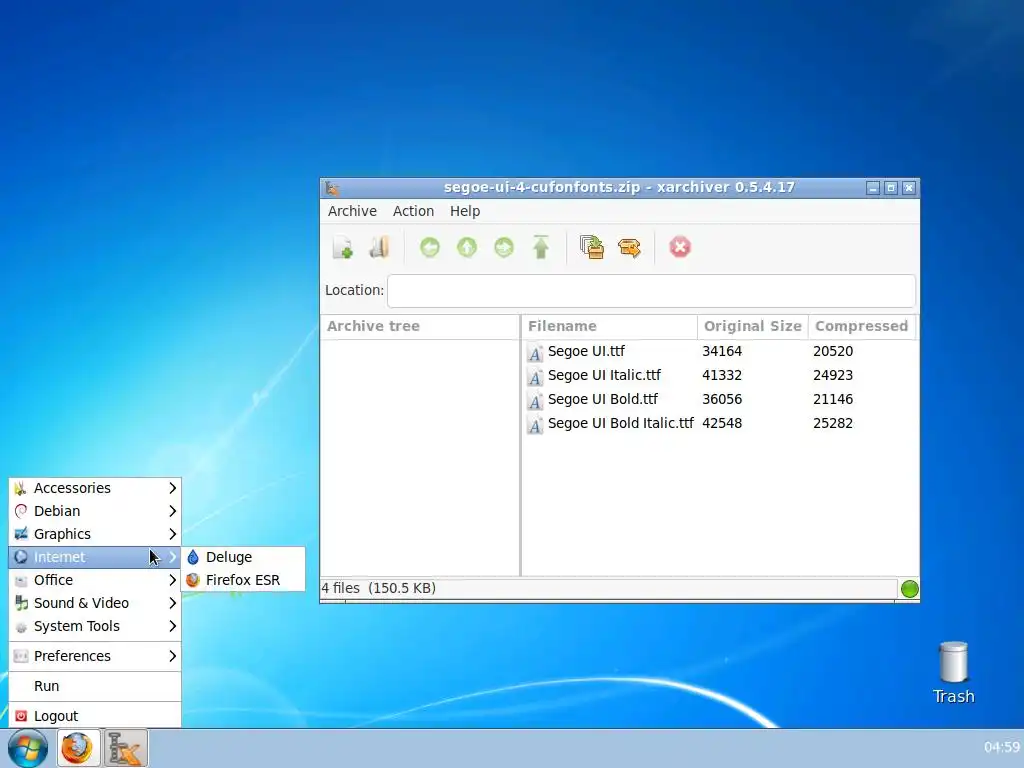Open the Action menu
The height and width of the screenshot is (768, 1024).
[x=413, y=211]
